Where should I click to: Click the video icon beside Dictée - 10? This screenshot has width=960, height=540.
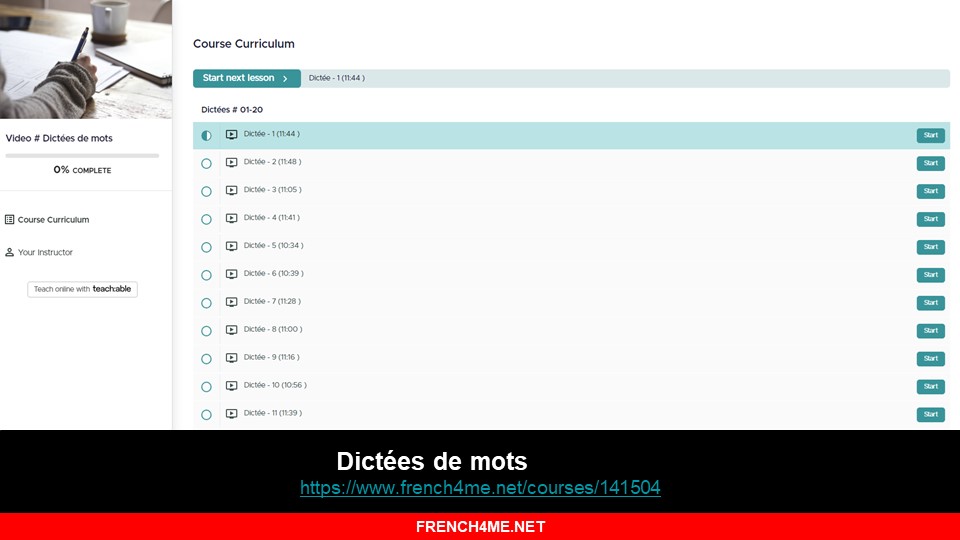pos(231,386)
